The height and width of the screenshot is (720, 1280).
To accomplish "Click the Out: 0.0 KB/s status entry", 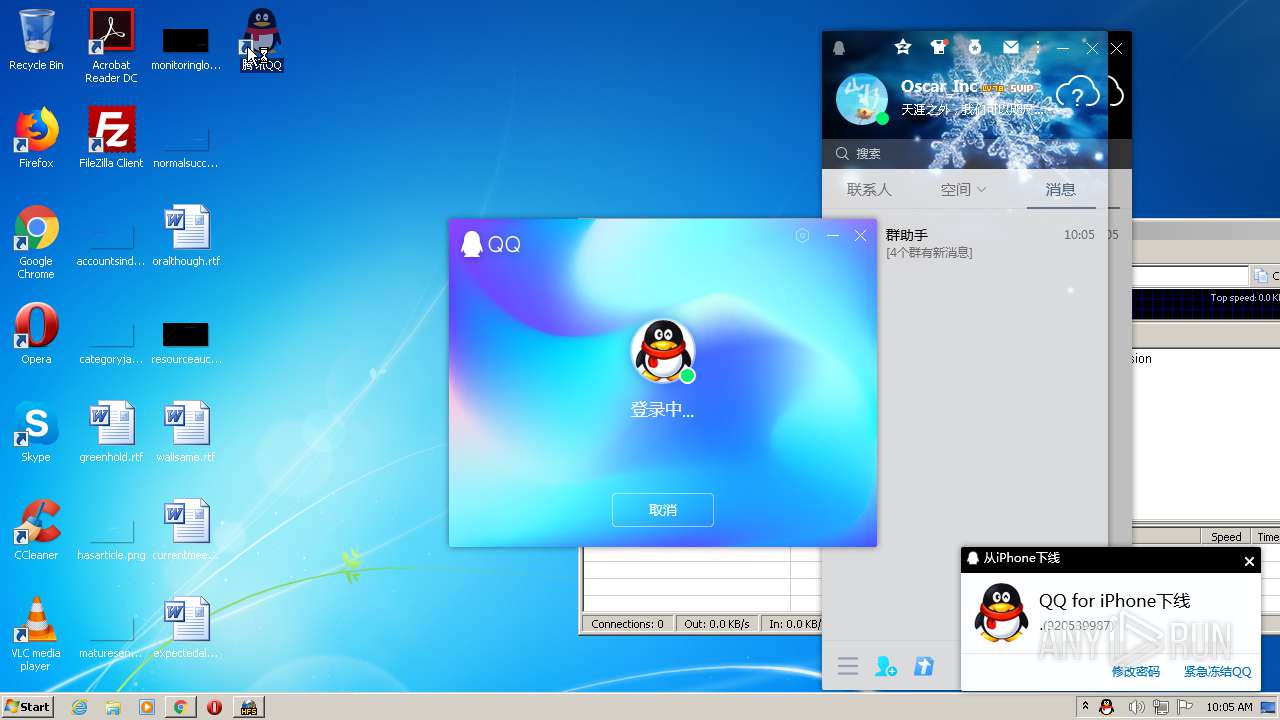I will coord(717,624).
